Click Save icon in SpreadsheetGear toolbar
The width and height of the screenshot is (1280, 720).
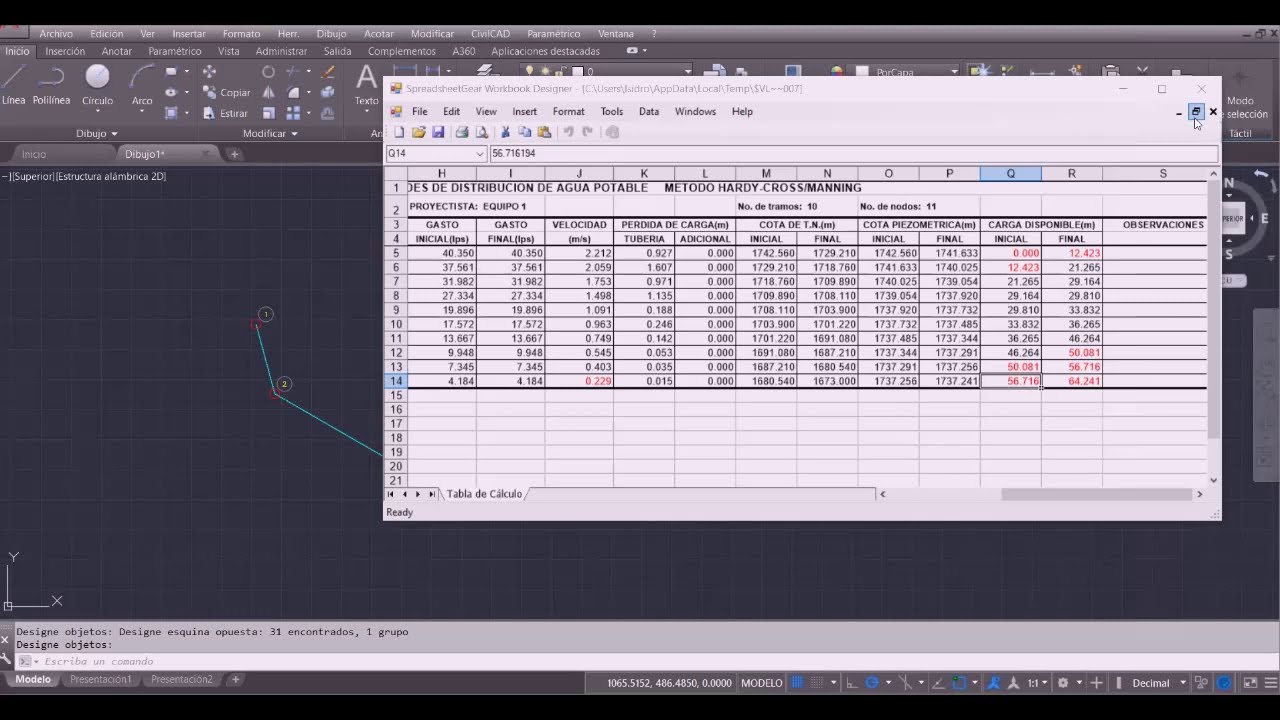(438, 132)
